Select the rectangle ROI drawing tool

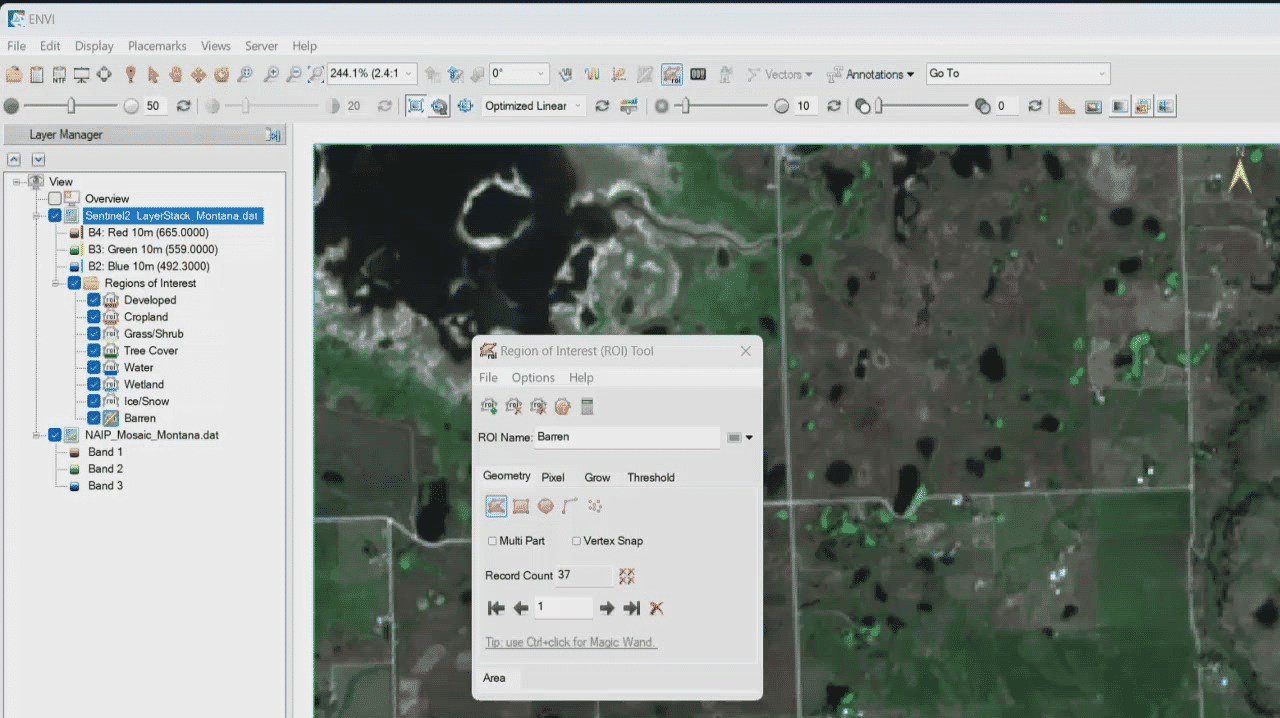click(521, 506)
